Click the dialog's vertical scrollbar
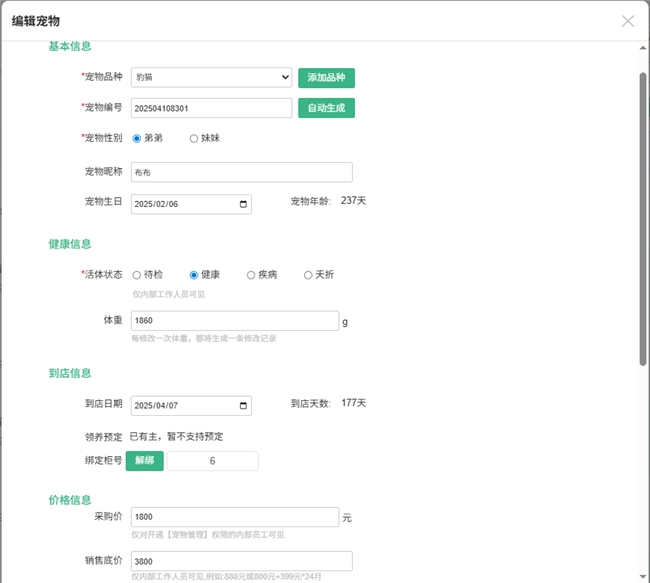 point(643,220)
